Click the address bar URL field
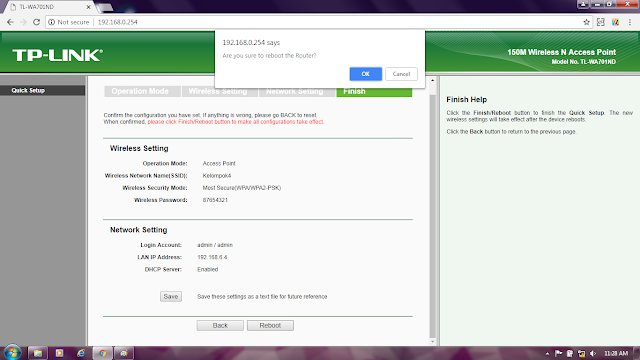Image resolution: width=640 pixels, height=360 pixels. pyautogui.click(x=314, y=22)
